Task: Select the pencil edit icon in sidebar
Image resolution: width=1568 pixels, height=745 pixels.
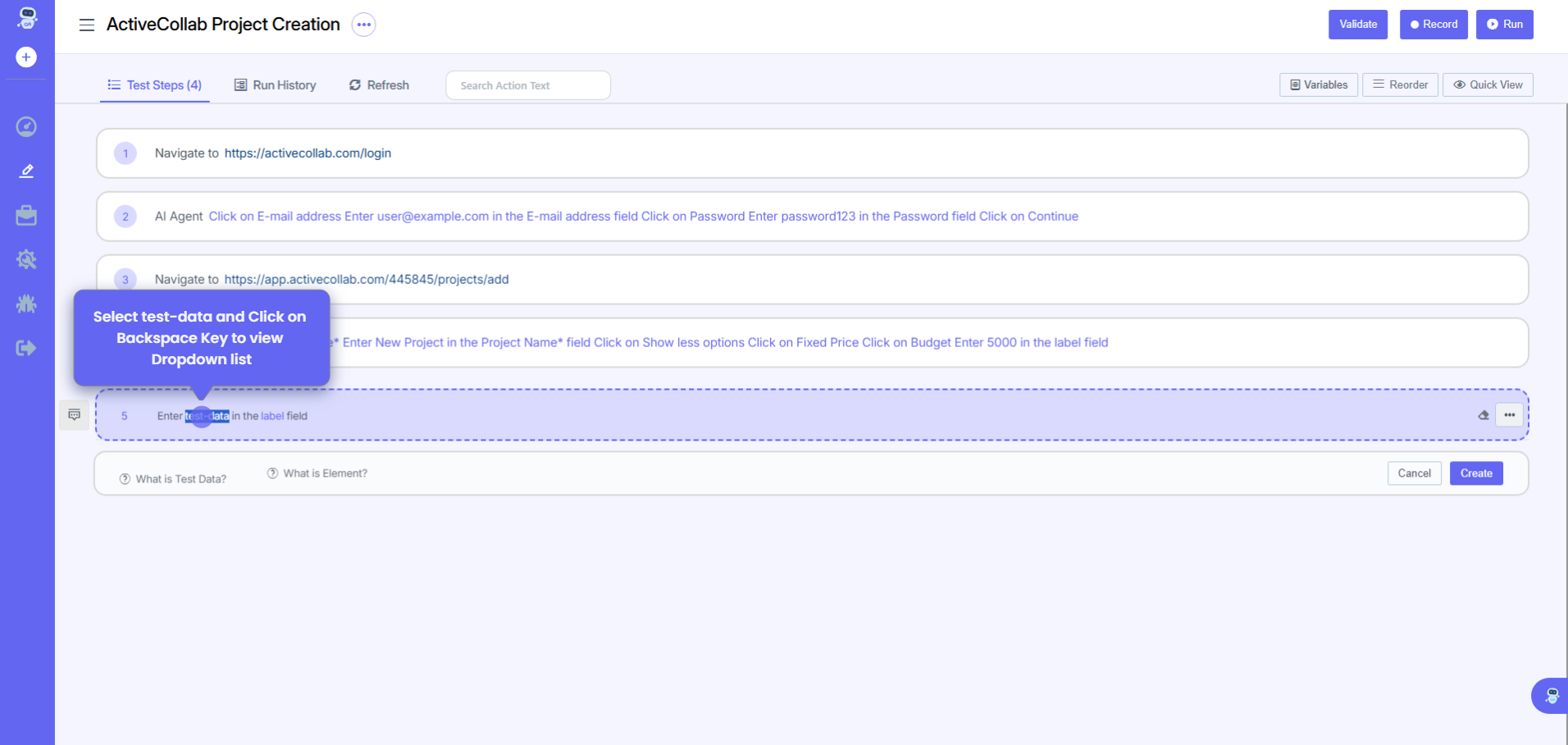Action: click(x=26, y=171)
